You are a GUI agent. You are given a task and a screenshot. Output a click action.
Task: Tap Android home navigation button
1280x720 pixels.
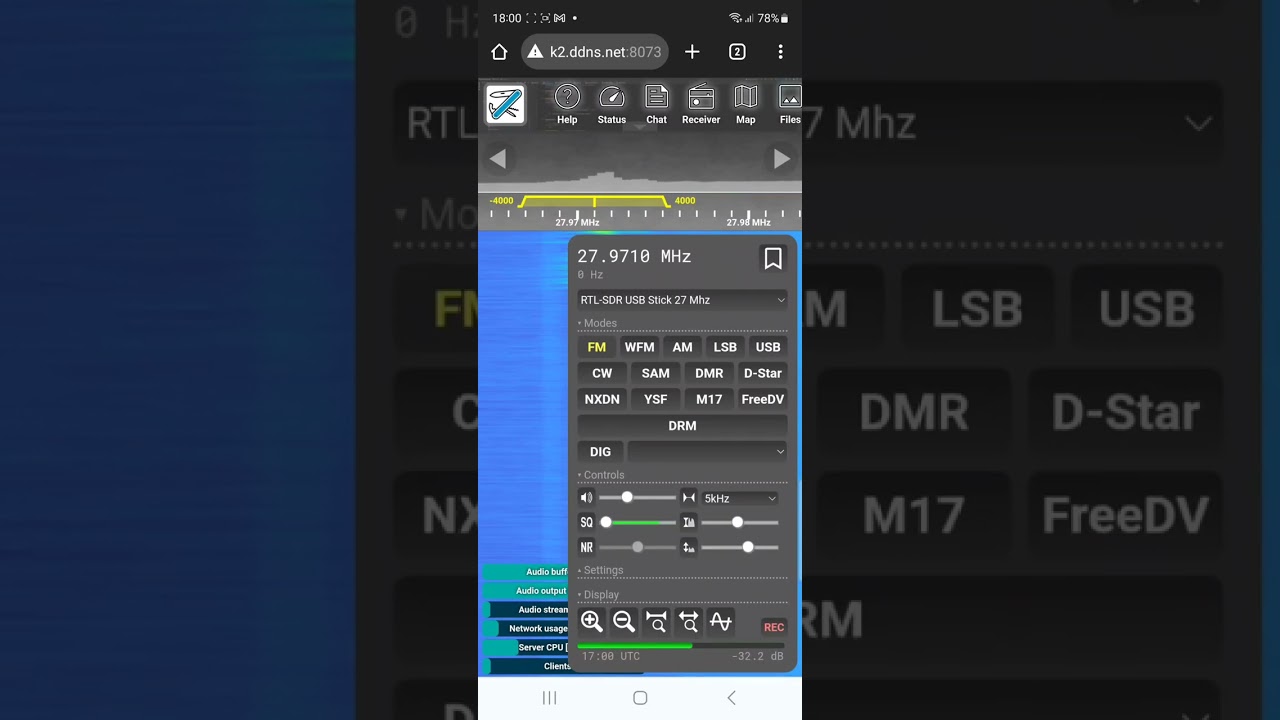640,698
